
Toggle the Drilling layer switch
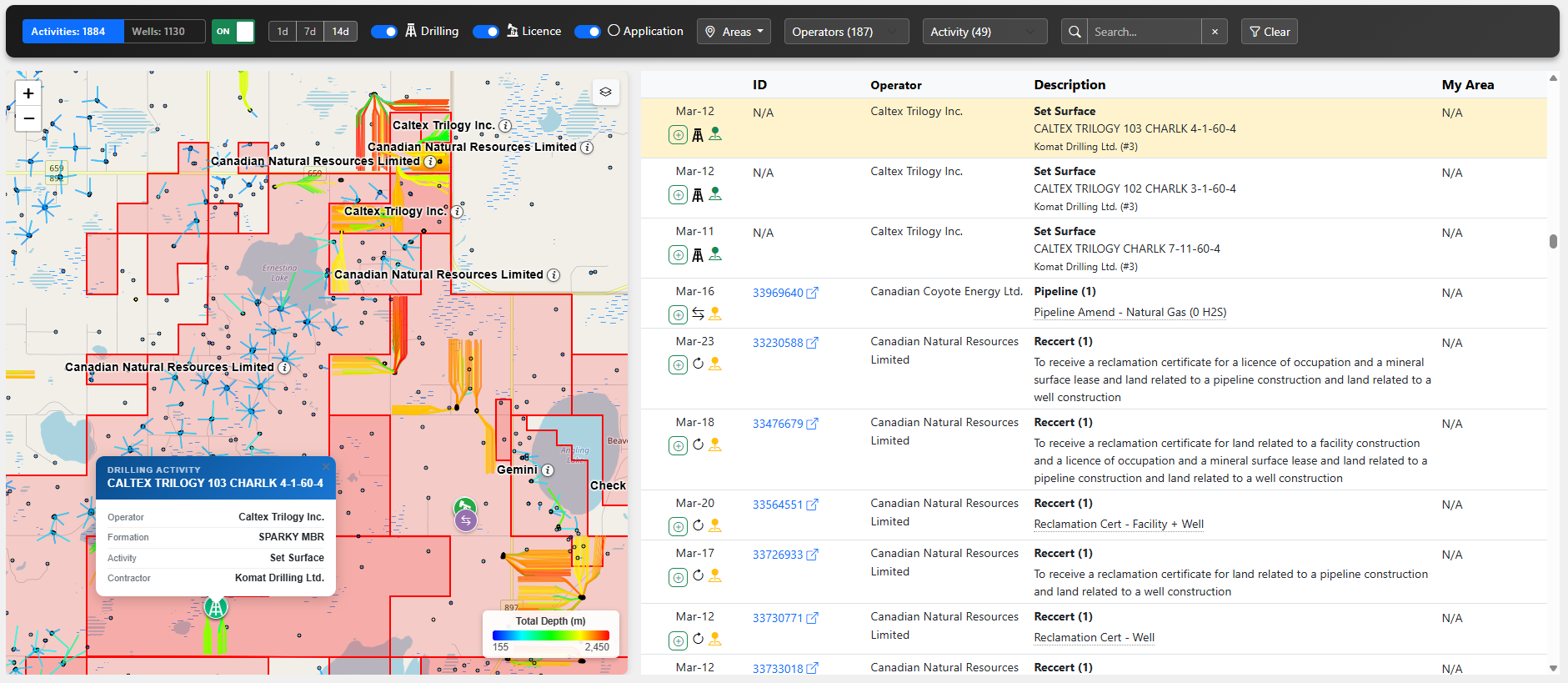tap(383, 32)
